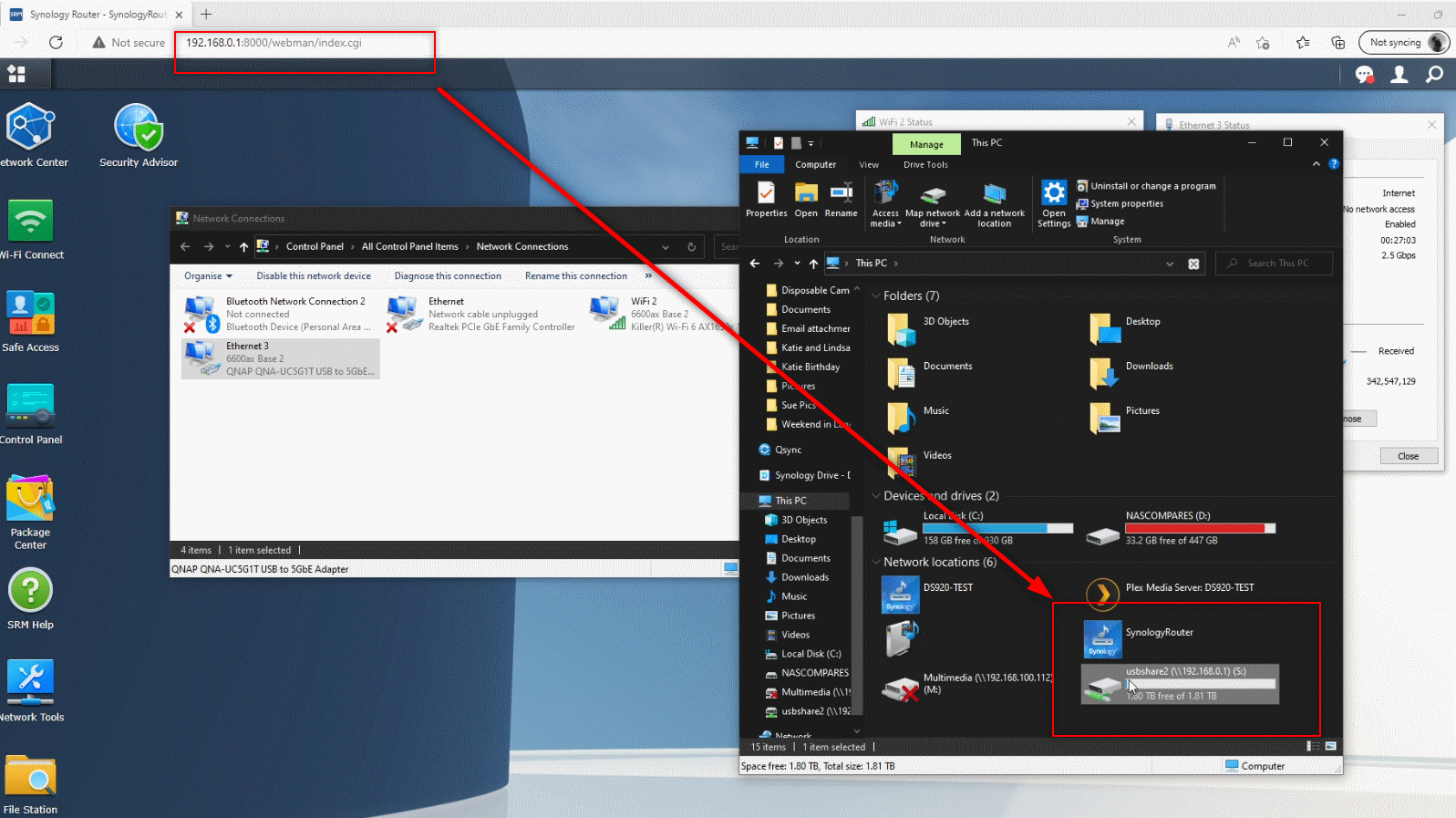The image size is (1456, 818).
Task: Click Add a network location
Action: (x=995, y=204)
